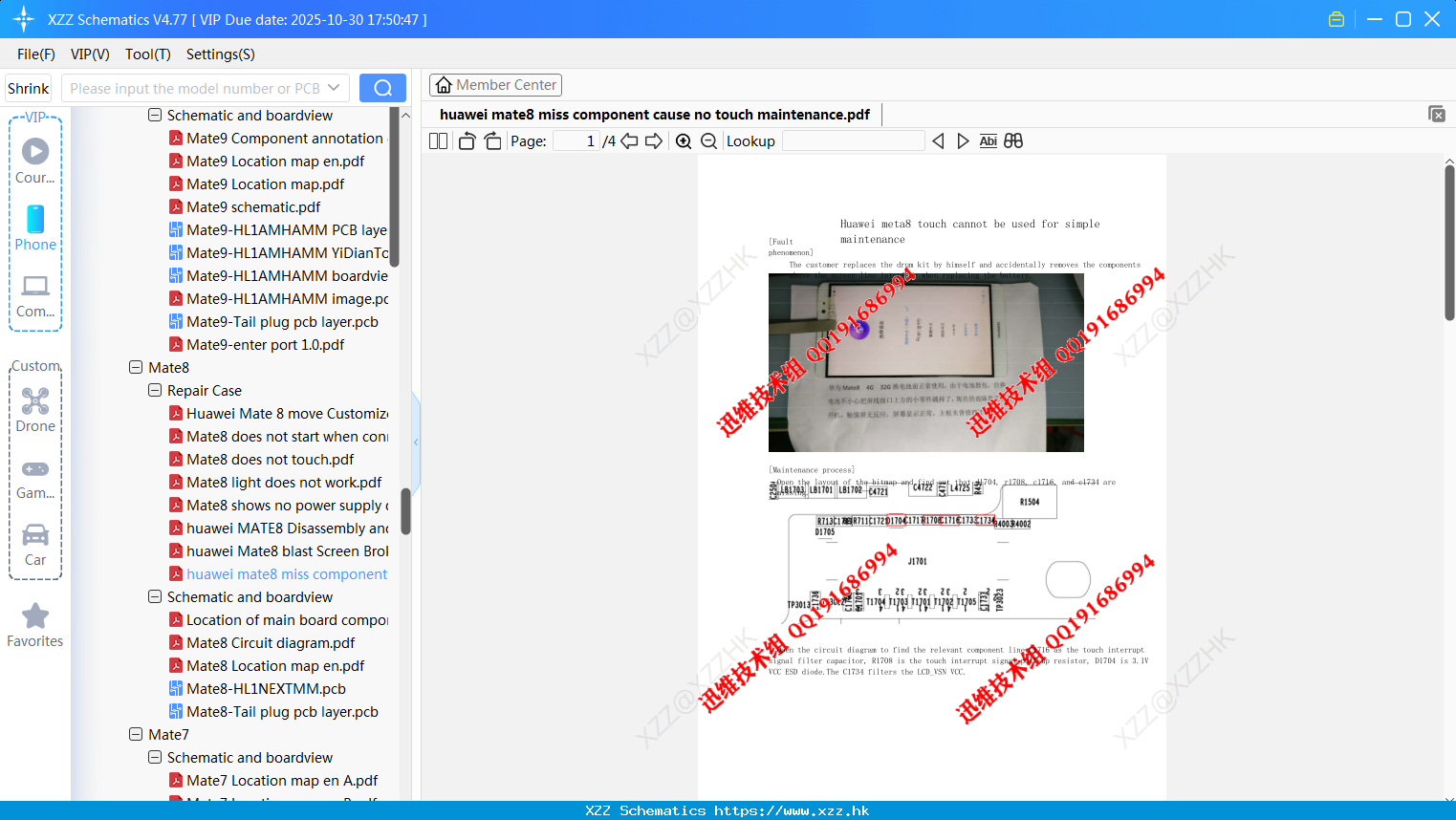Image resolution: width=1456 pixels, height=820 pixels.
Task: Open Mate8 Location map en.pdf
Action: click(275, 665)
